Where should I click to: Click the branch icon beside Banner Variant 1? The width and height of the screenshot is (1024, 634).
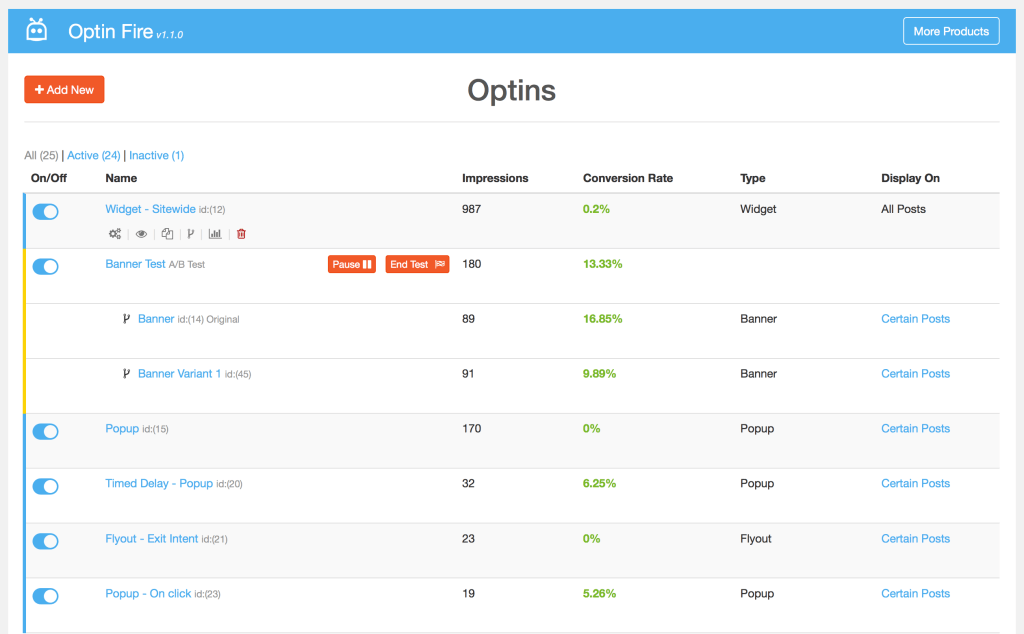126,374
